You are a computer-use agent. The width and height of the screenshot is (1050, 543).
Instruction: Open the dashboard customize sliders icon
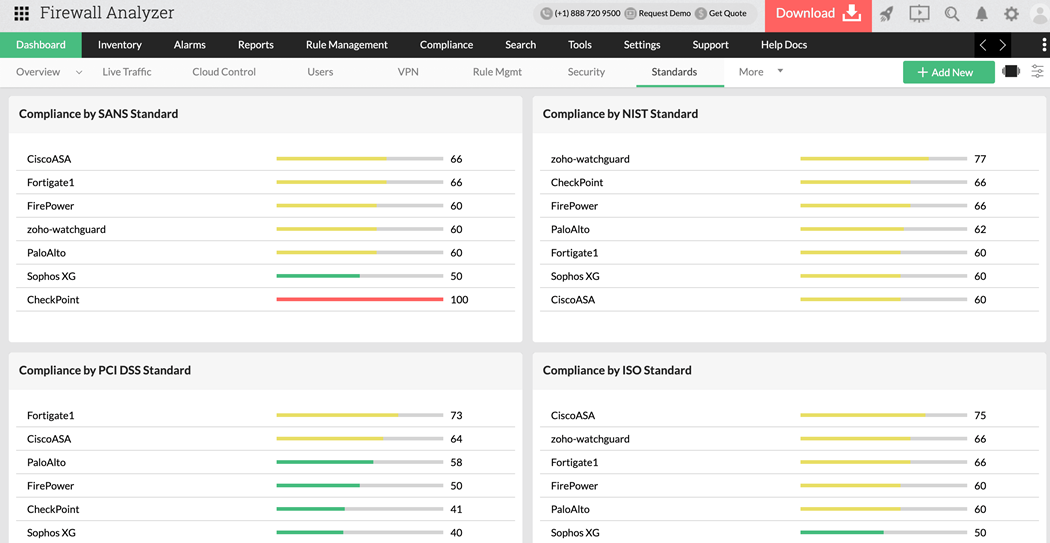(x=1038, y=72)
